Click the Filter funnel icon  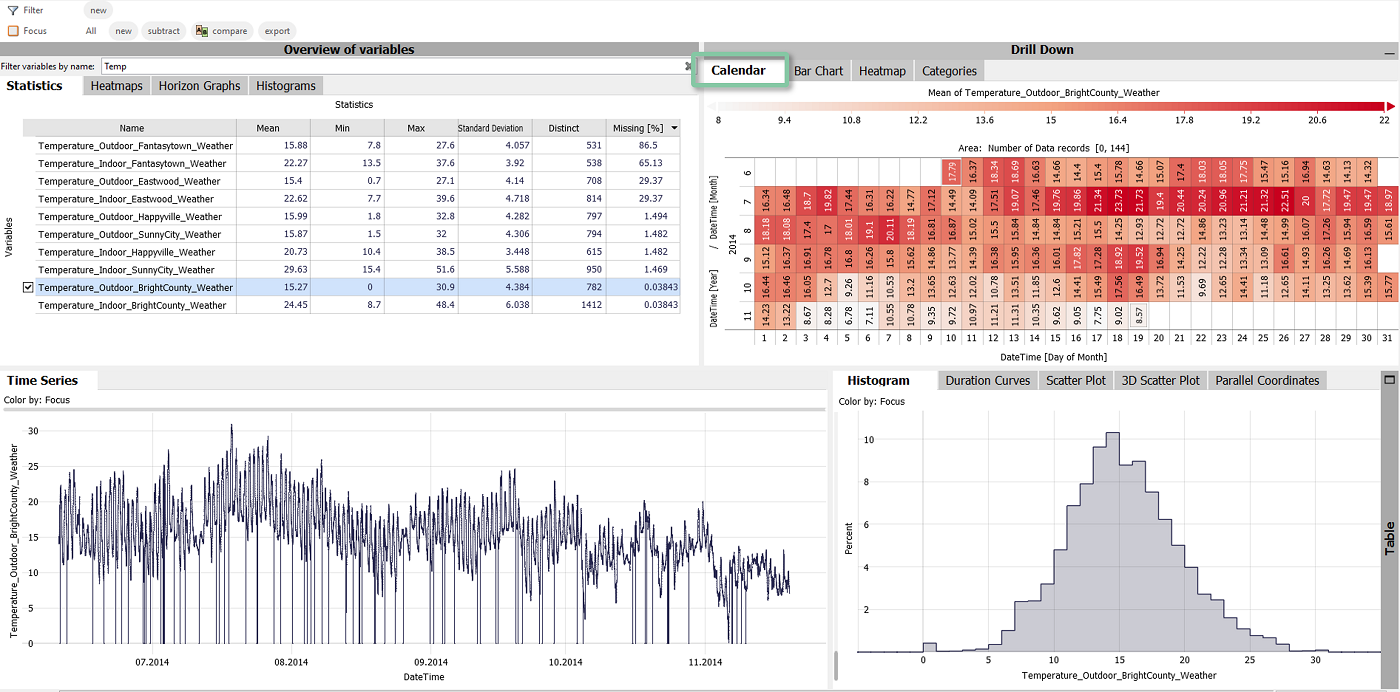point(13,10)
